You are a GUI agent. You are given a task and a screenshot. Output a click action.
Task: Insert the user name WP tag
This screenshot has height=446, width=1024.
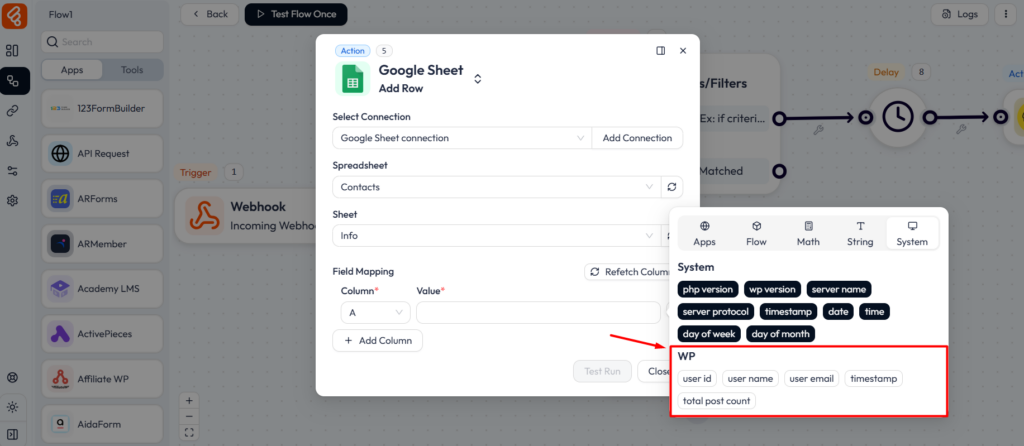pos(750,379)
